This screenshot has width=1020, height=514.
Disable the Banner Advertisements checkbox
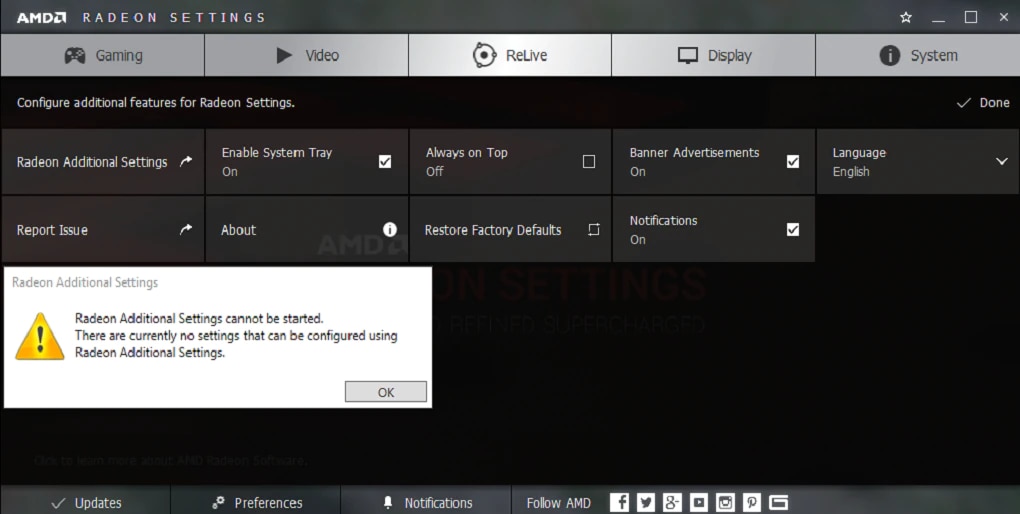point(792,161)
